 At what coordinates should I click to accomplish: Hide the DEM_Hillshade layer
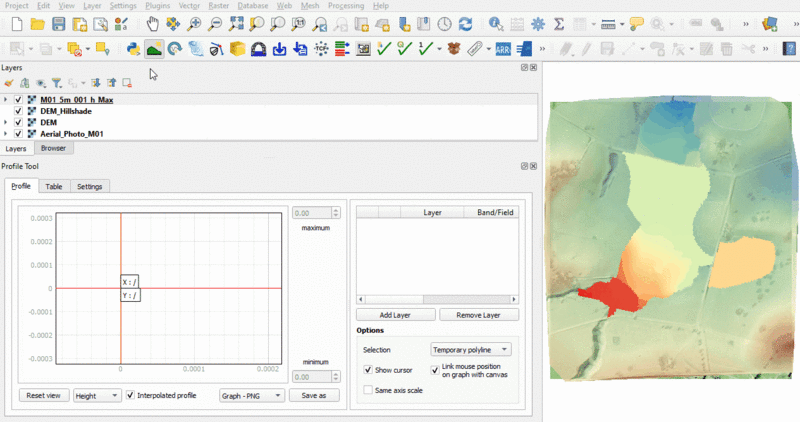[18, 111]
